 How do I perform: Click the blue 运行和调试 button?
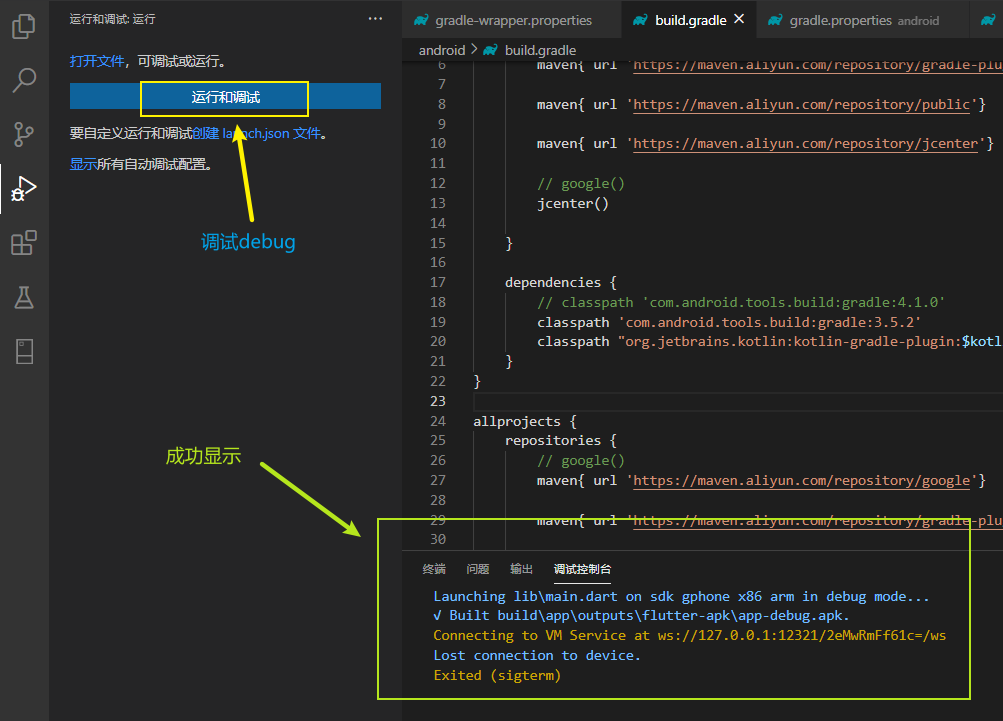tap(225, 97)
